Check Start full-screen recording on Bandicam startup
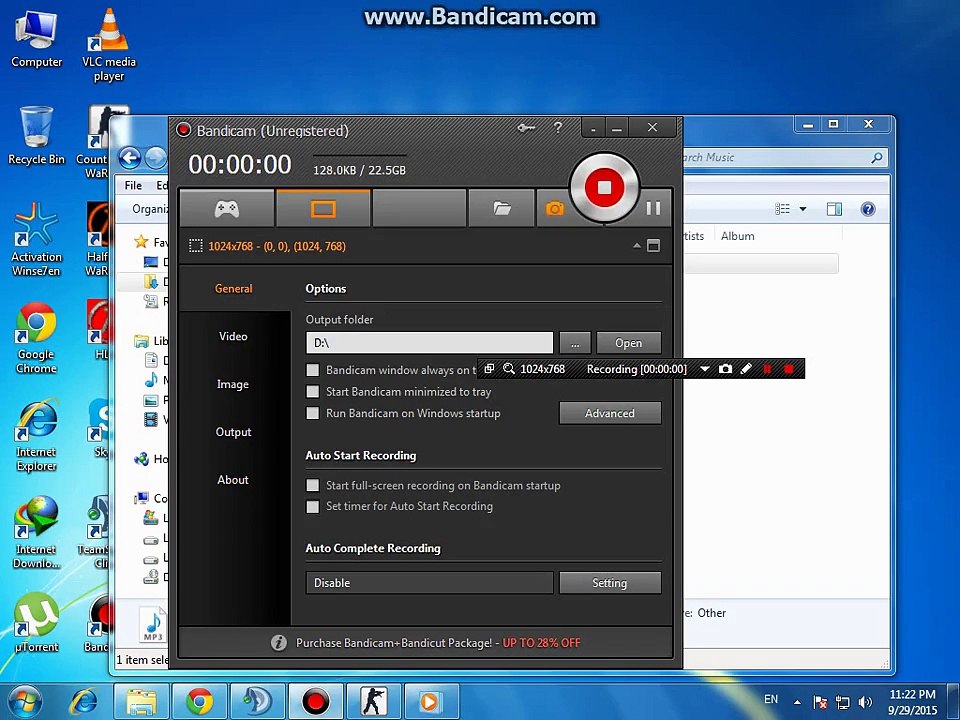960x720 pixels. pyautogui.click(x=312, y=485)
